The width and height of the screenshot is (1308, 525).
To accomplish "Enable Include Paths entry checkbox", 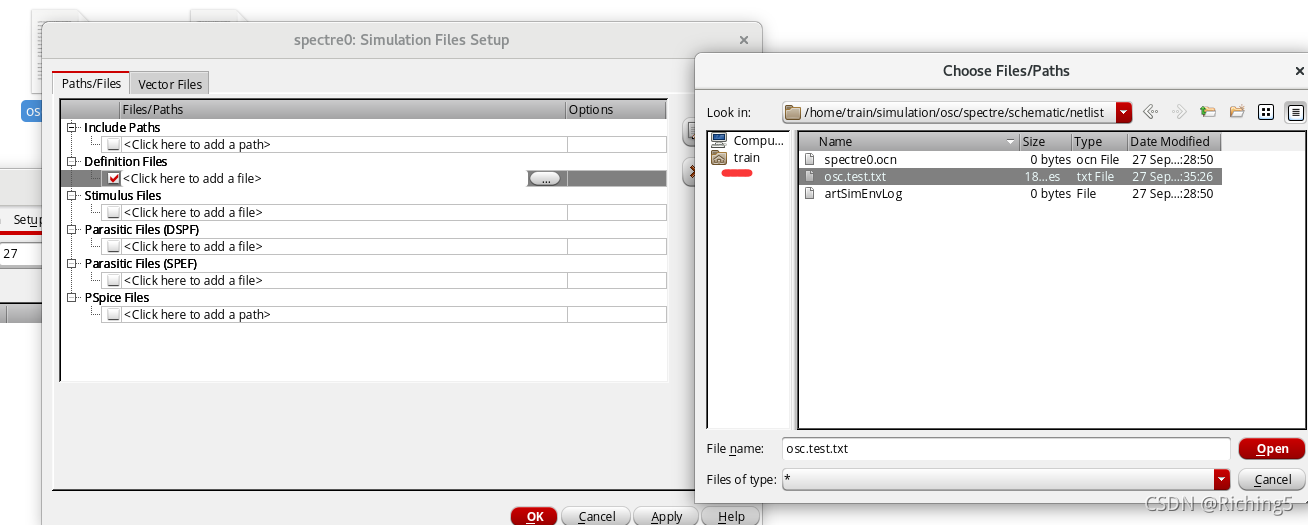I will [x=114, y=145].
